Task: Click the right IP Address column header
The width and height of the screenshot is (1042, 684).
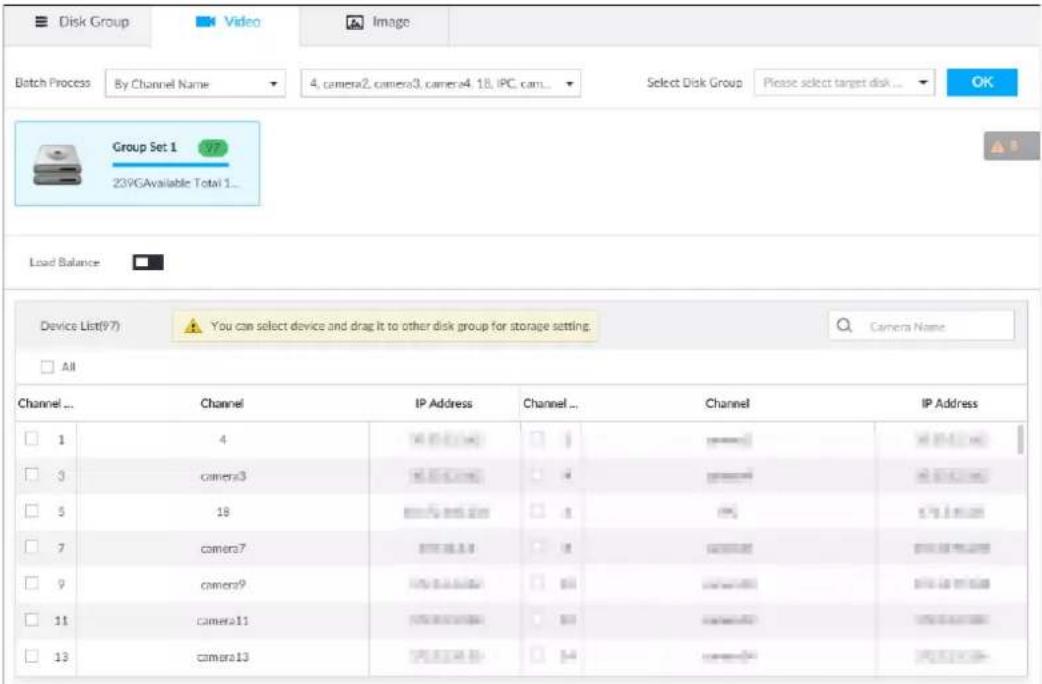Action: 949,403
